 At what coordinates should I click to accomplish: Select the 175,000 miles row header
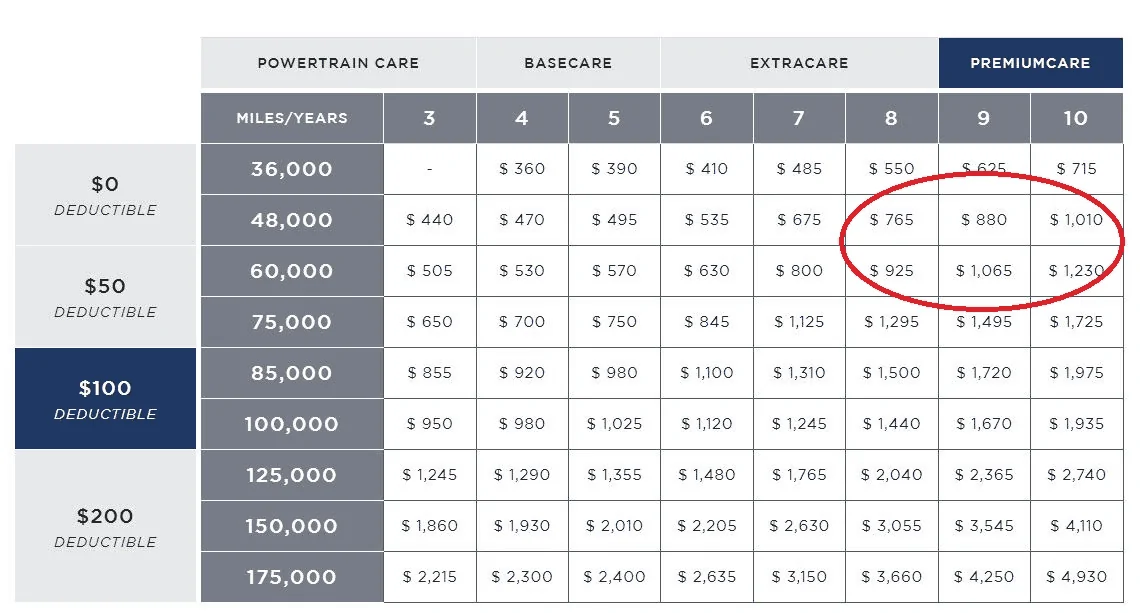(292, 577)
